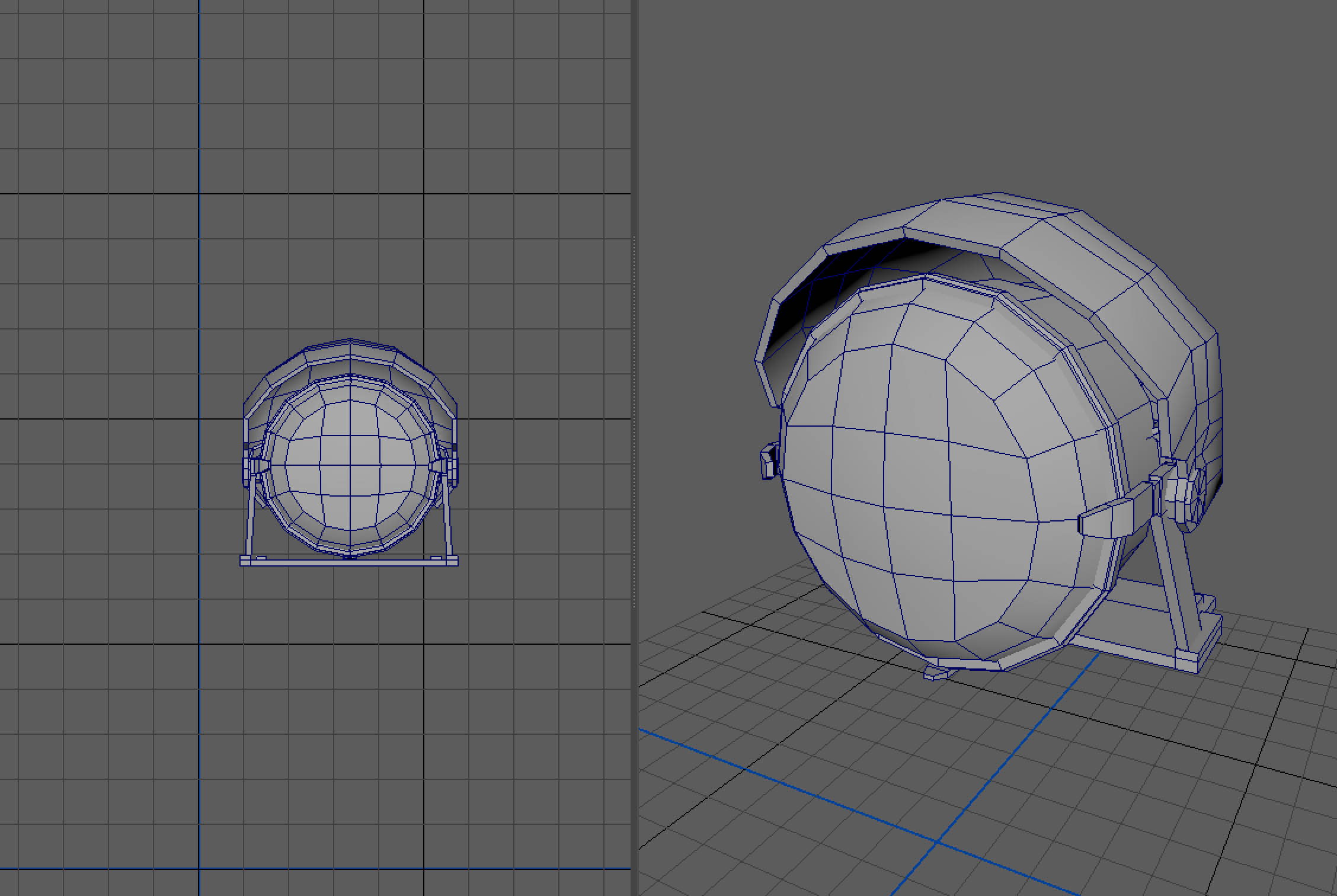
Task: Select the spherical lens in the front orthographic view
Action: pyautogui.click(x=350, y=465)
